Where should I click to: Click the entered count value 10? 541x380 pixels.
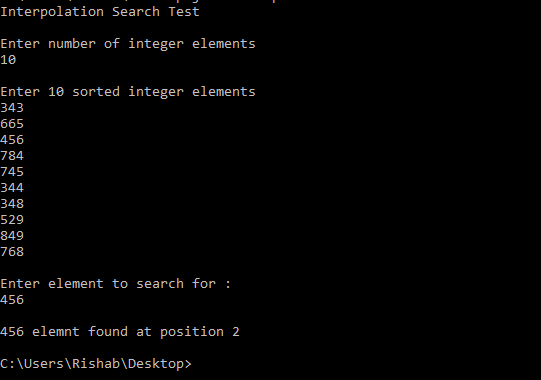pyautogui.click(x=8, y=60)
